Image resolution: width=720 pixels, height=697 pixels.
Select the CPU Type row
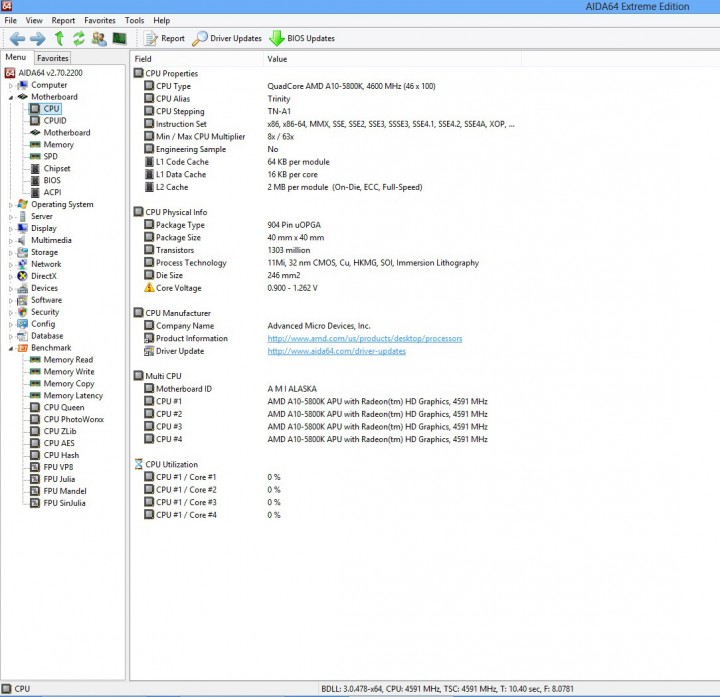click(x=290, y=86)
